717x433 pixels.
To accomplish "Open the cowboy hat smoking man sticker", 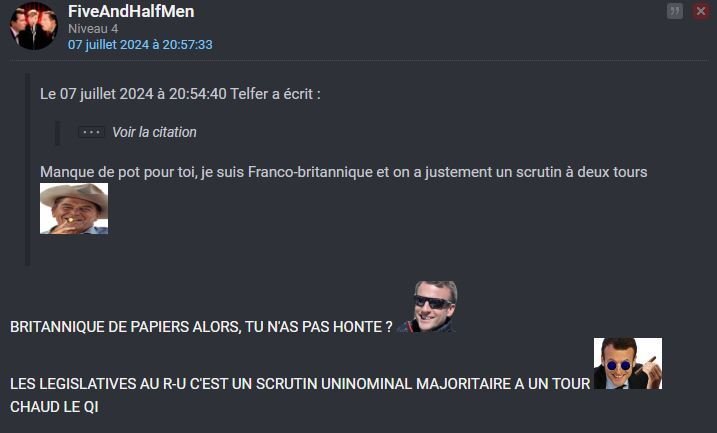I will point(74,208).
